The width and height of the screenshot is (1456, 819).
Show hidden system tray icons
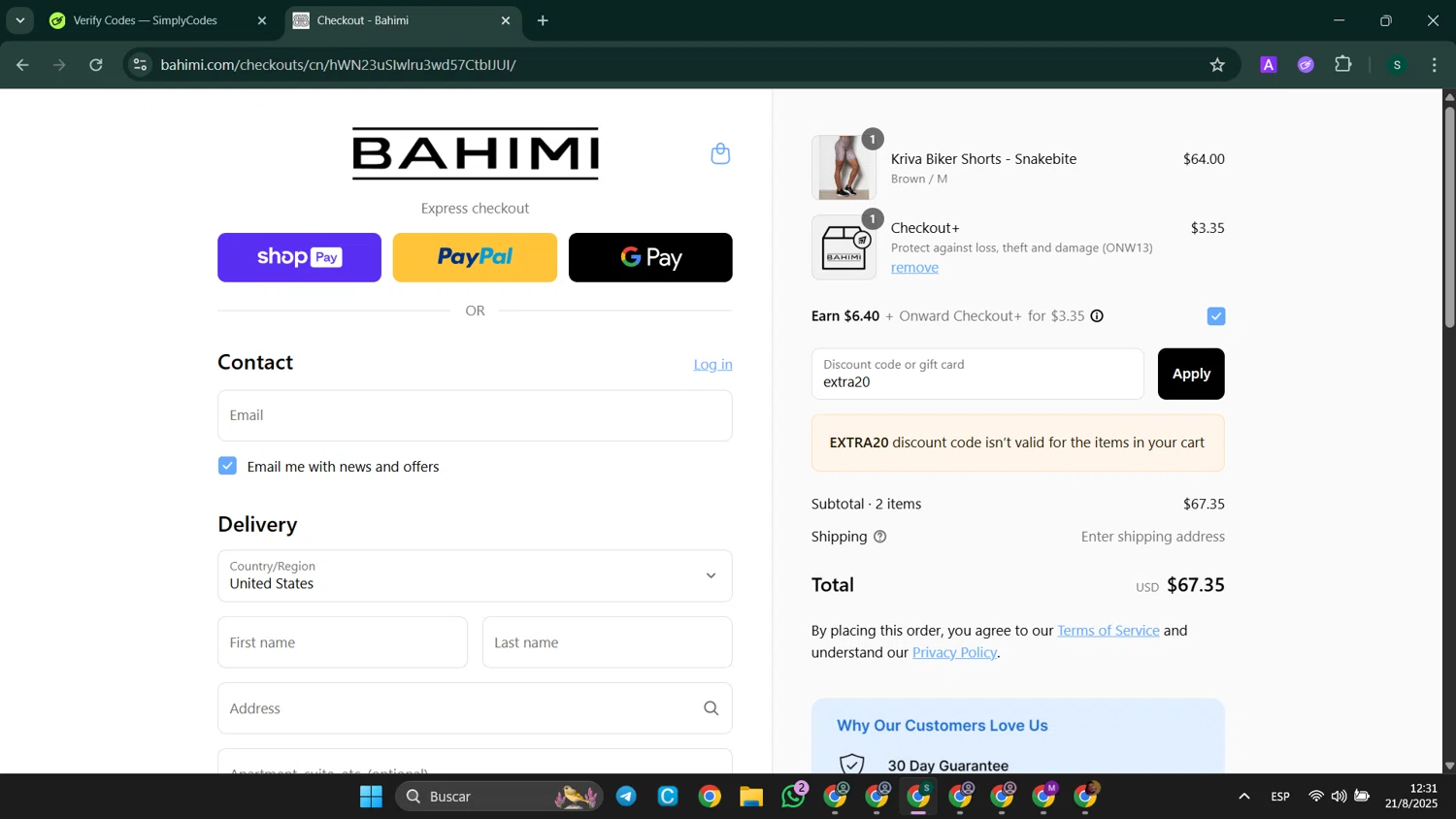click(x=1243, y=797)
